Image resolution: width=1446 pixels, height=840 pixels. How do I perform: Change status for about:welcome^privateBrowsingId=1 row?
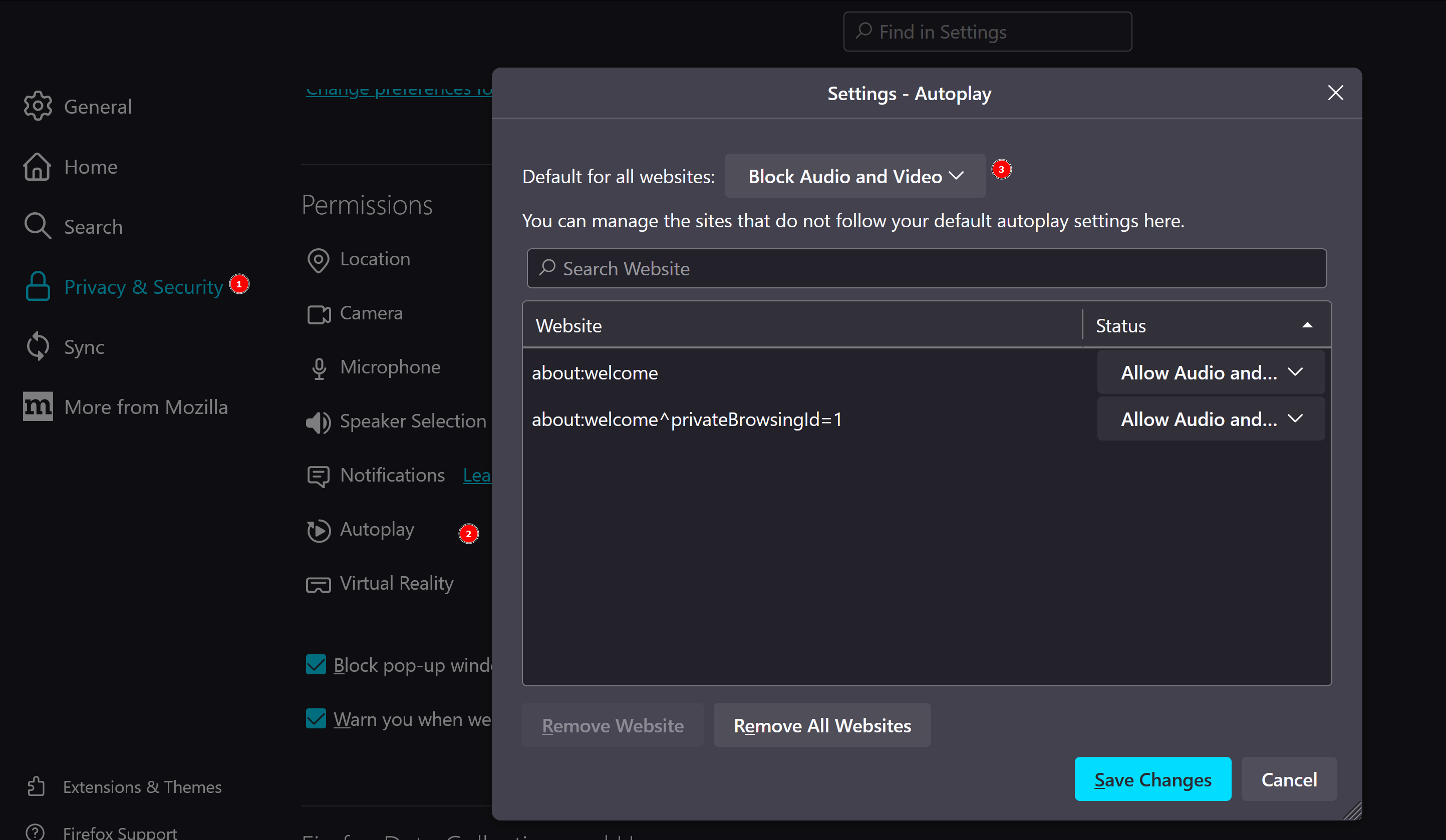1210,419
